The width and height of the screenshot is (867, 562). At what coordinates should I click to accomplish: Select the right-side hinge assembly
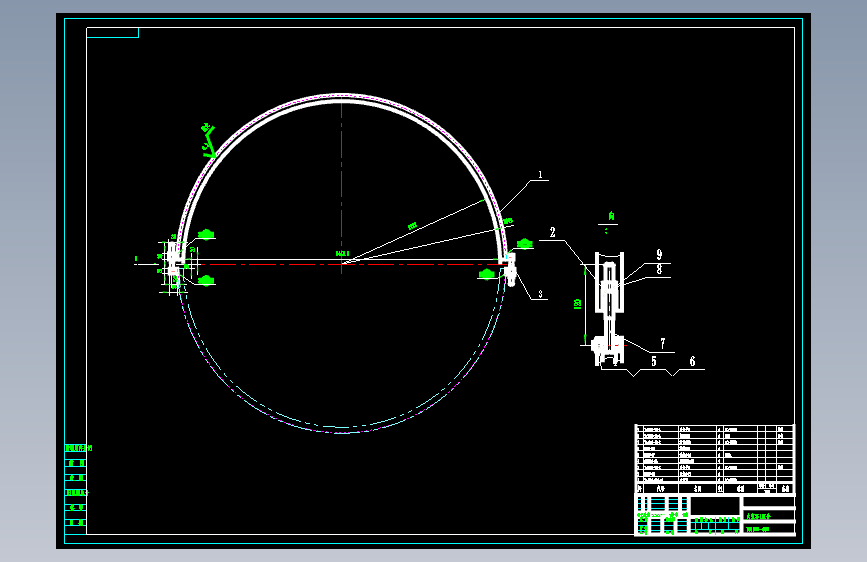[x=509, y=269]
